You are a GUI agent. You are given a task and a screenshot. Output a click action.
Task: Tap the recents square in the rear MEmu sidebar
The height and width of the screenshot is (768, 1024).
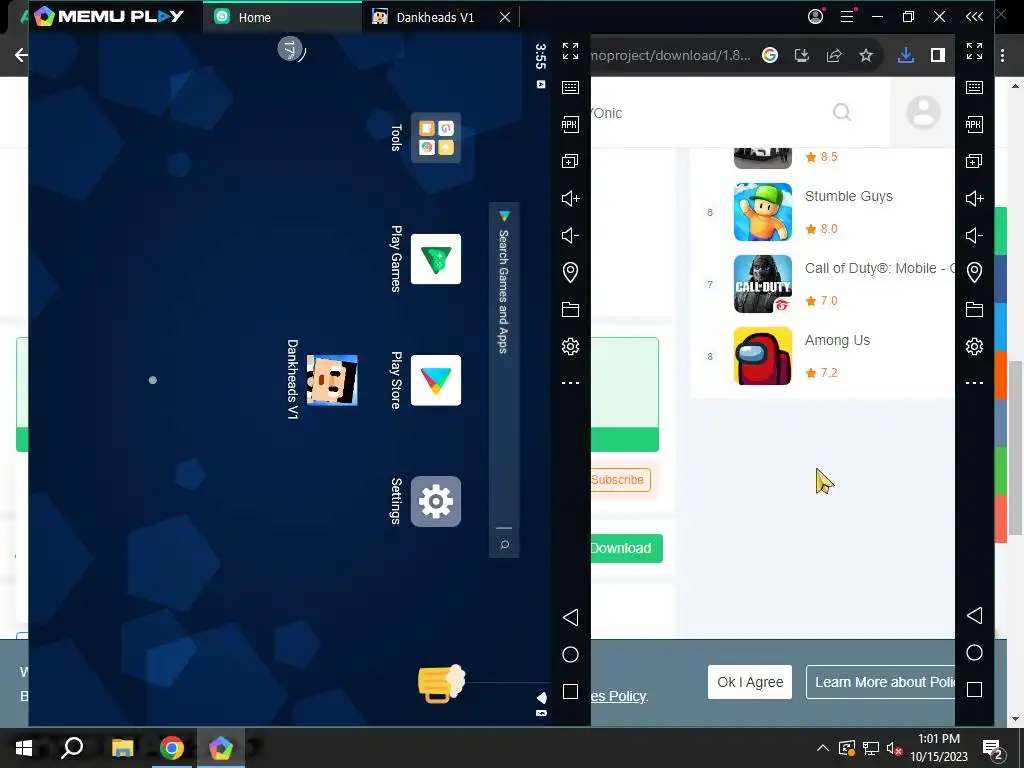click(974, 690)
